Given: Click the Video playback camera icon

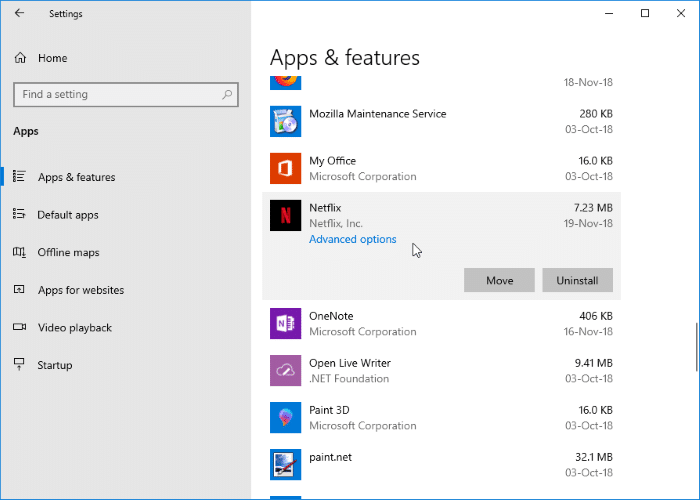Looking at the screenshot, I should pyautogui.click(x=19, y=327).
